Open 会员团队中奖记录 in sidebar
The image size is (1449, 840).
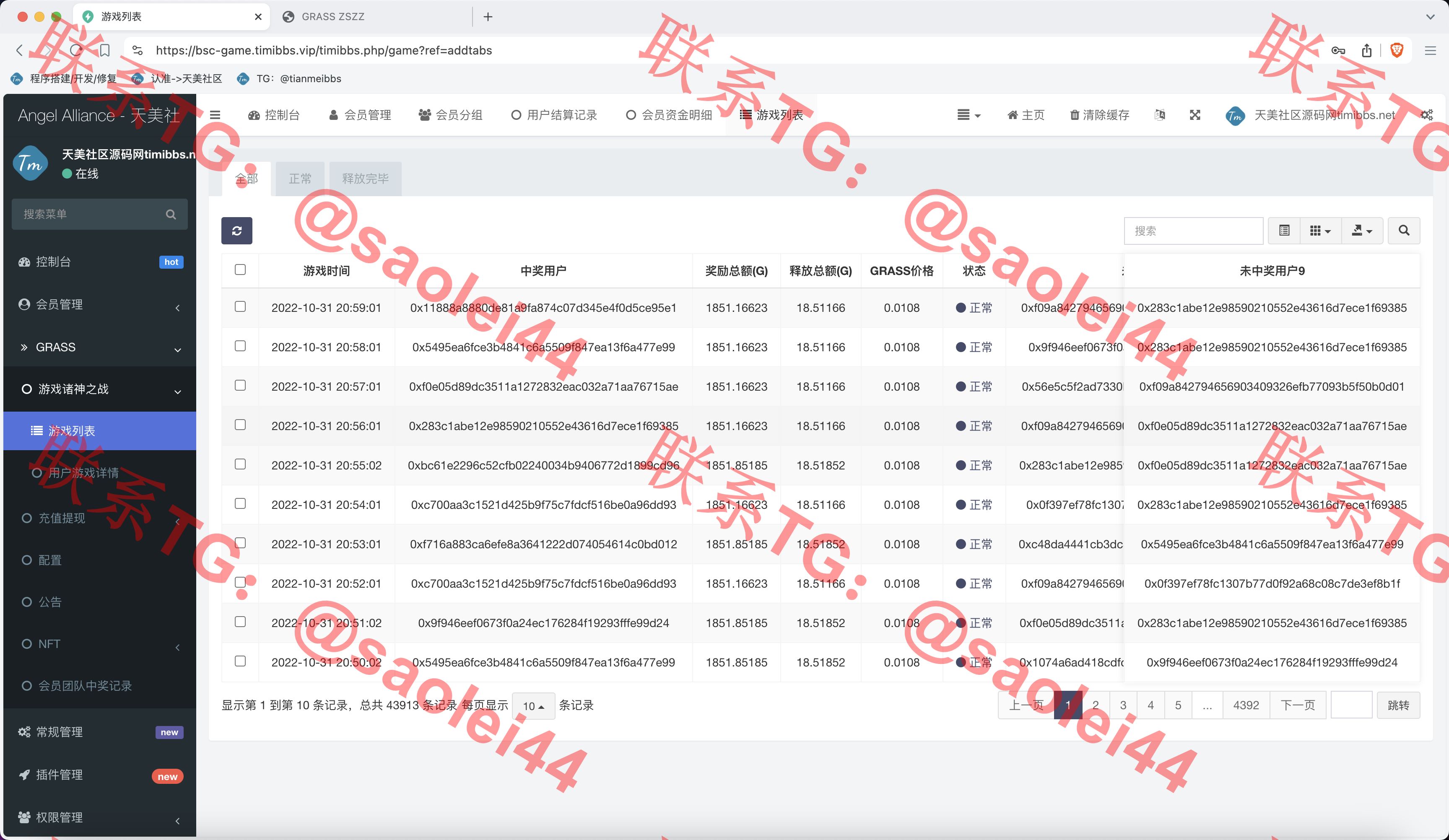[x=99, y=686]
